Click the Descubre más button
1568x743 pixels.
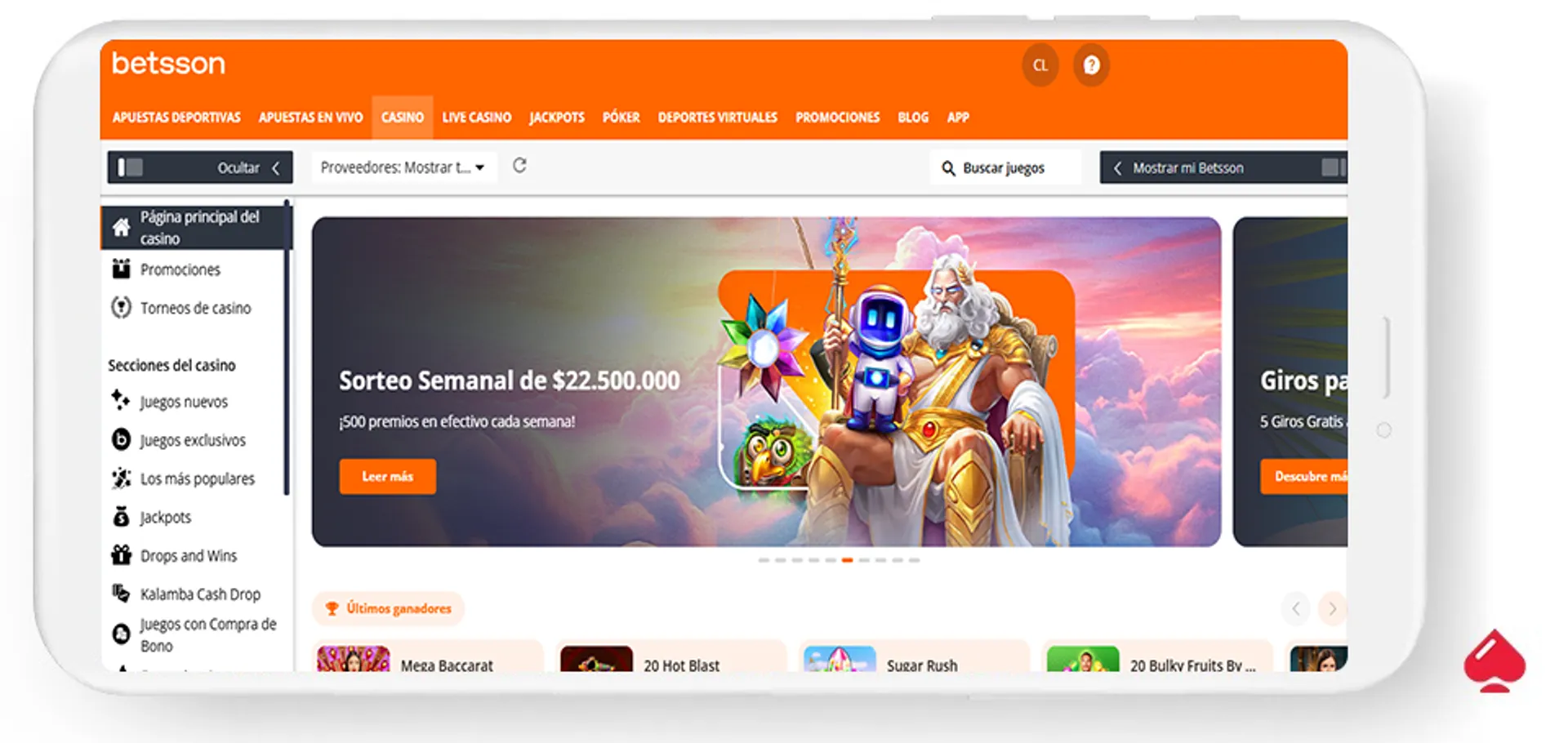[x=1304, y=476]
